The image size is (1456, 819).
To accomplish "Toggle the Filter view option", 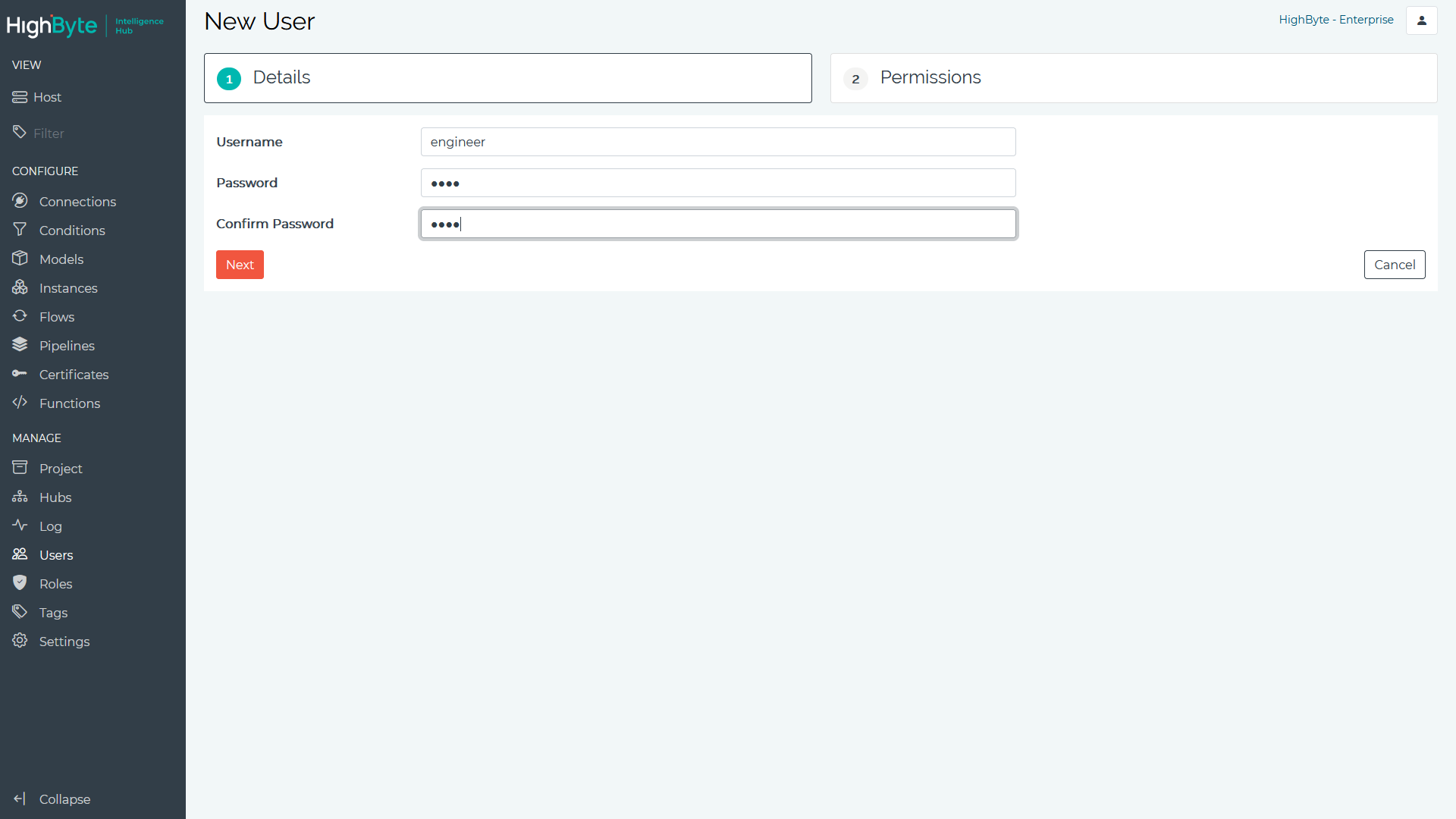I will click(48, 132).
